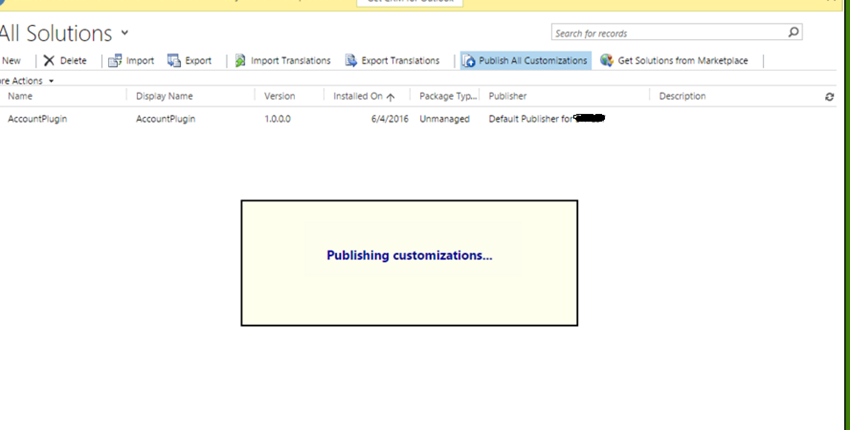
Task: Click the AccountPlugin display name cell
Action: click(165, 119)
